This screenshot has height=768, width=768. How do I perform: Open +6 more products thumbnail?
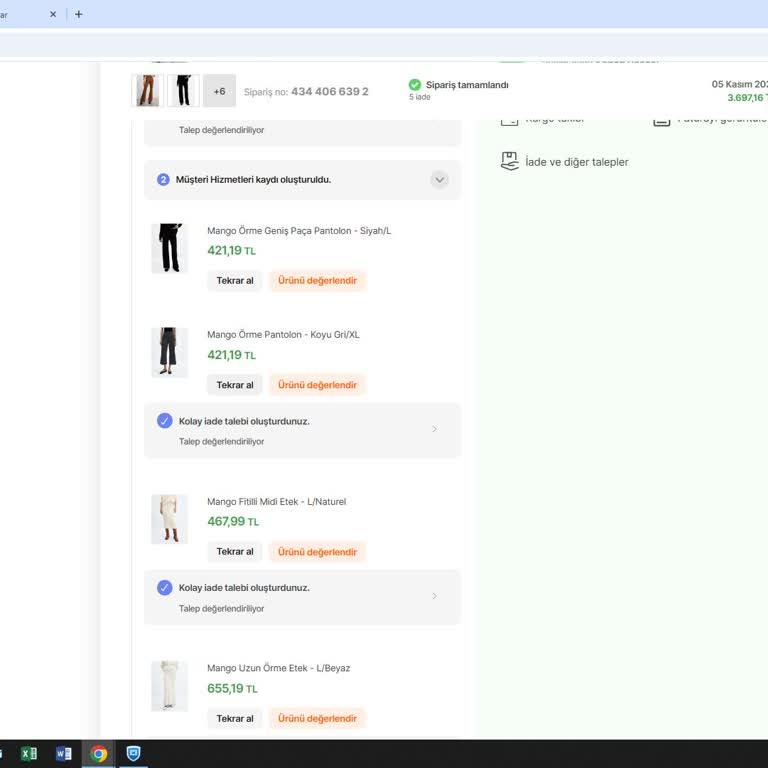[x=219, y=91]
